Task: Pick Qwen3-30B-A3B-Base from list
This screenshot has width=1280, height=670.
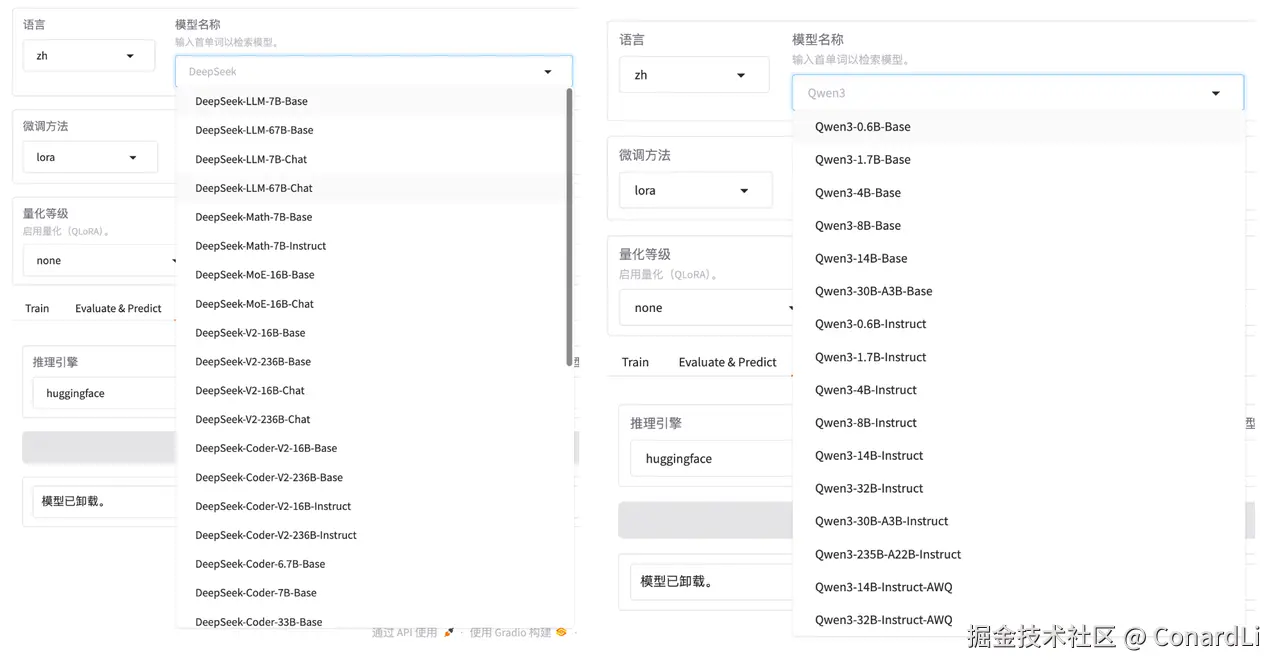Action: point(1018,292)
